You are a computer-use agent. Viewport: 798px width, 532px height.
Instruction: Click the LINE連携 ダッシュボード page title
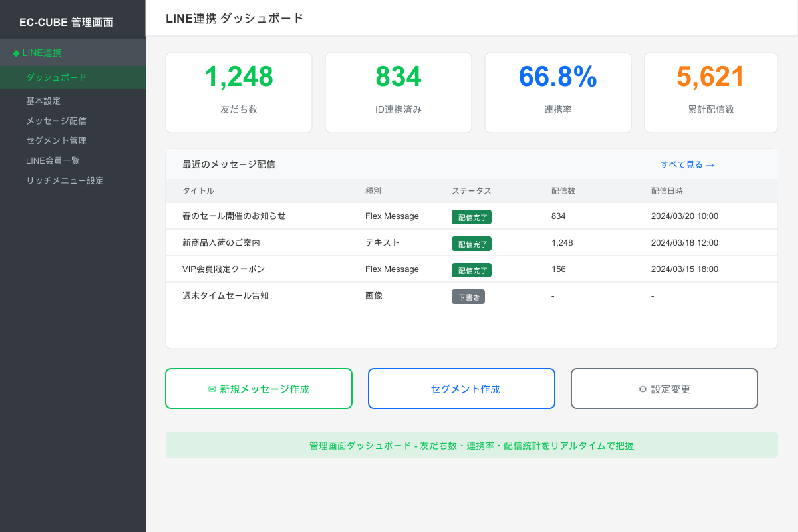(234, 18)
